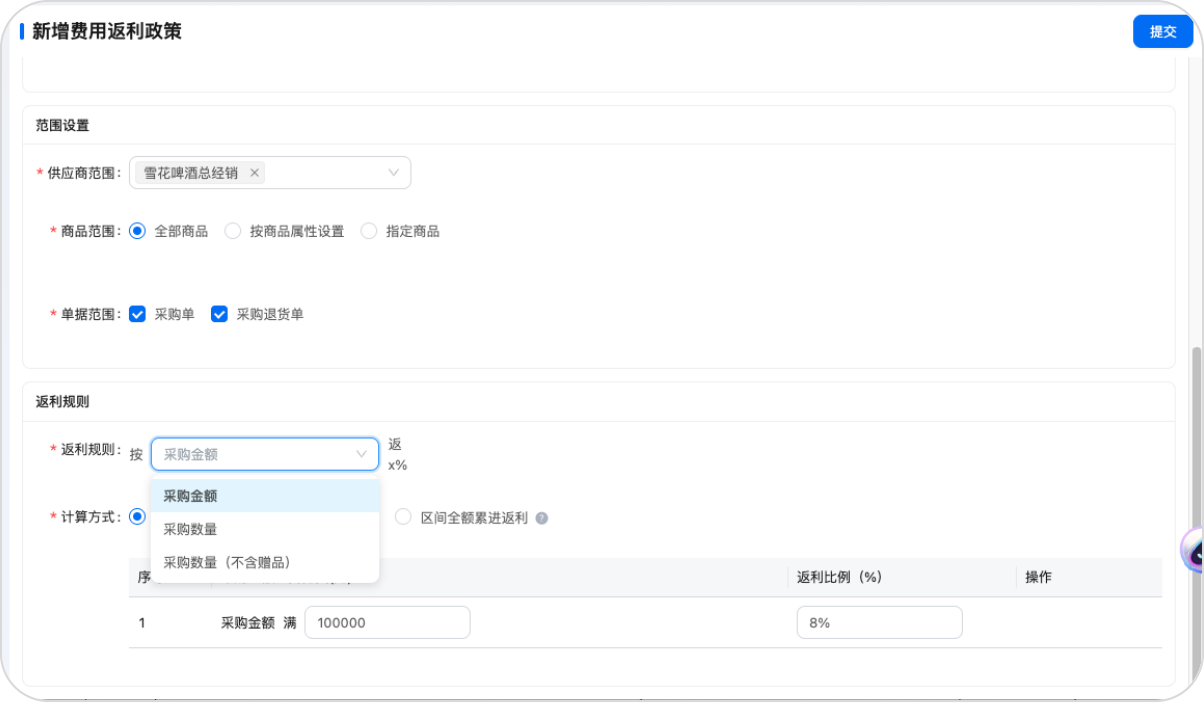Open the floating assistant avatar icon
This screenshot has height=703, width=1204.
click(1194, 549)
